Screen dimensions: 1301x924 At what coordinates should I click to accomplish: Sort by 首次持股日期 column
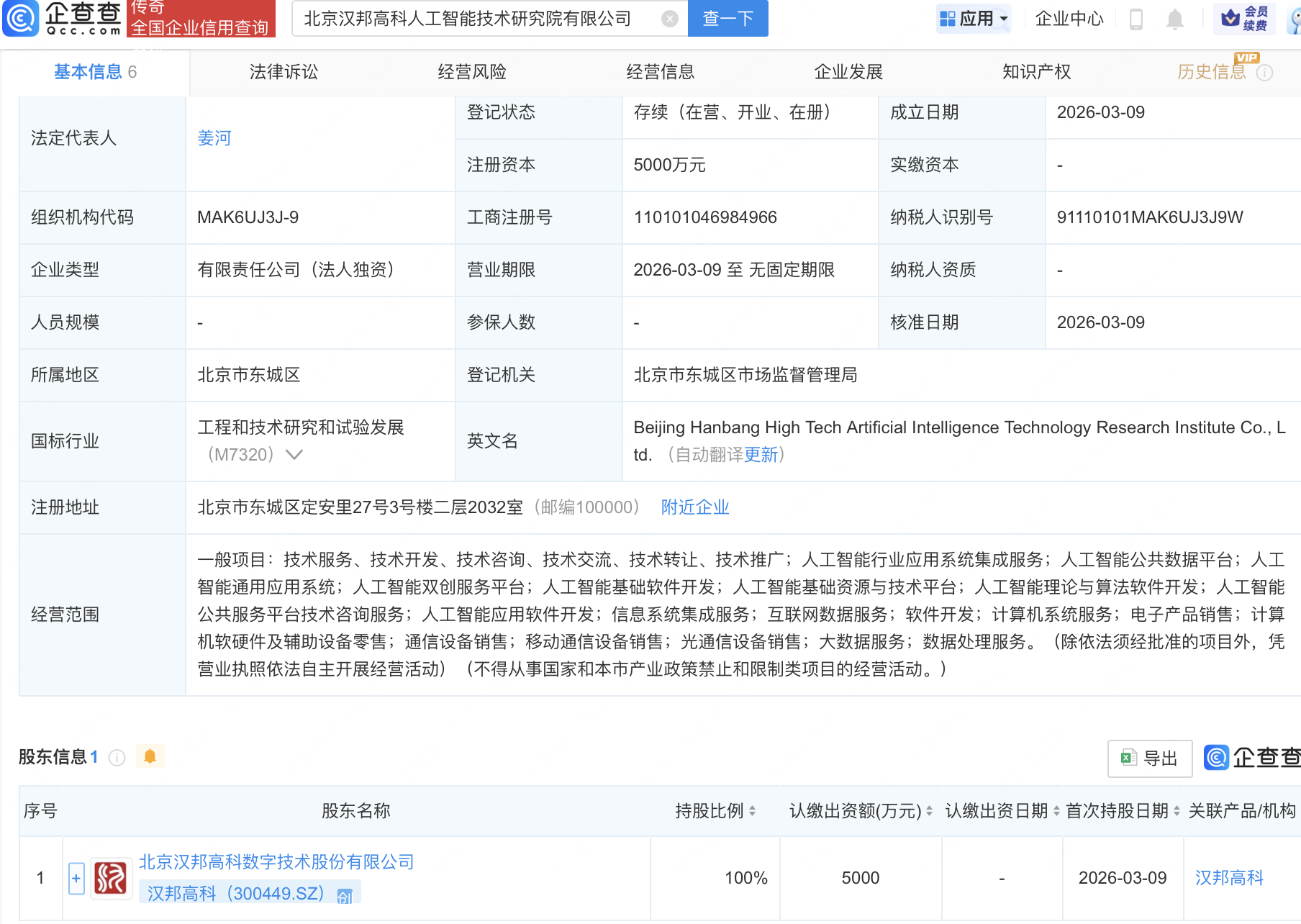tap(1177, 811)
